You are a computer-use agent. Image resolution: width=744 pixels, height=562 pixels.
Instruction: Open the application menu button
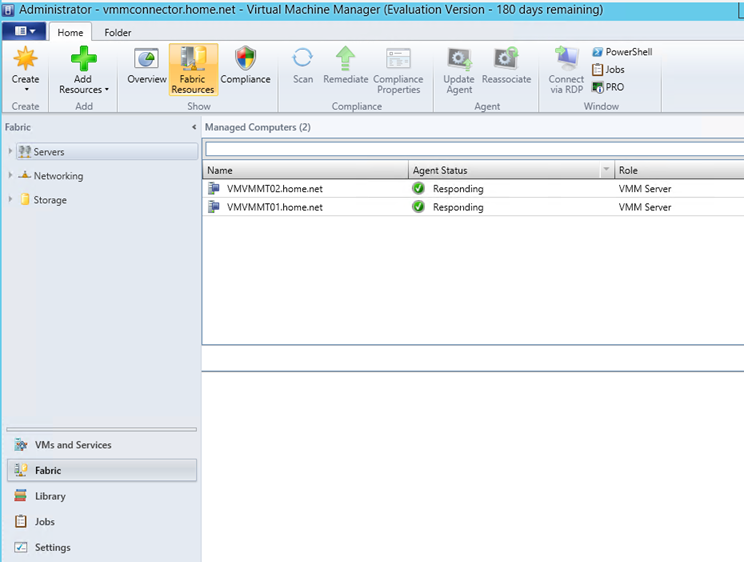[24, 31]
